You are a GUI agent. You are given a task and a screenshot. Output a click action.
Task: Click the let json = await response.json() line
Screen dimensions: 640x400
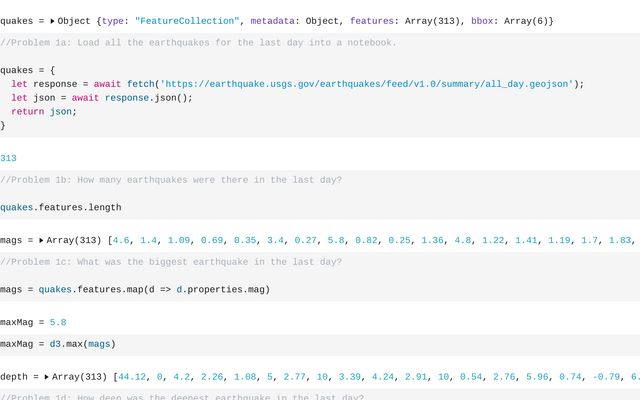tap(102, 98)
